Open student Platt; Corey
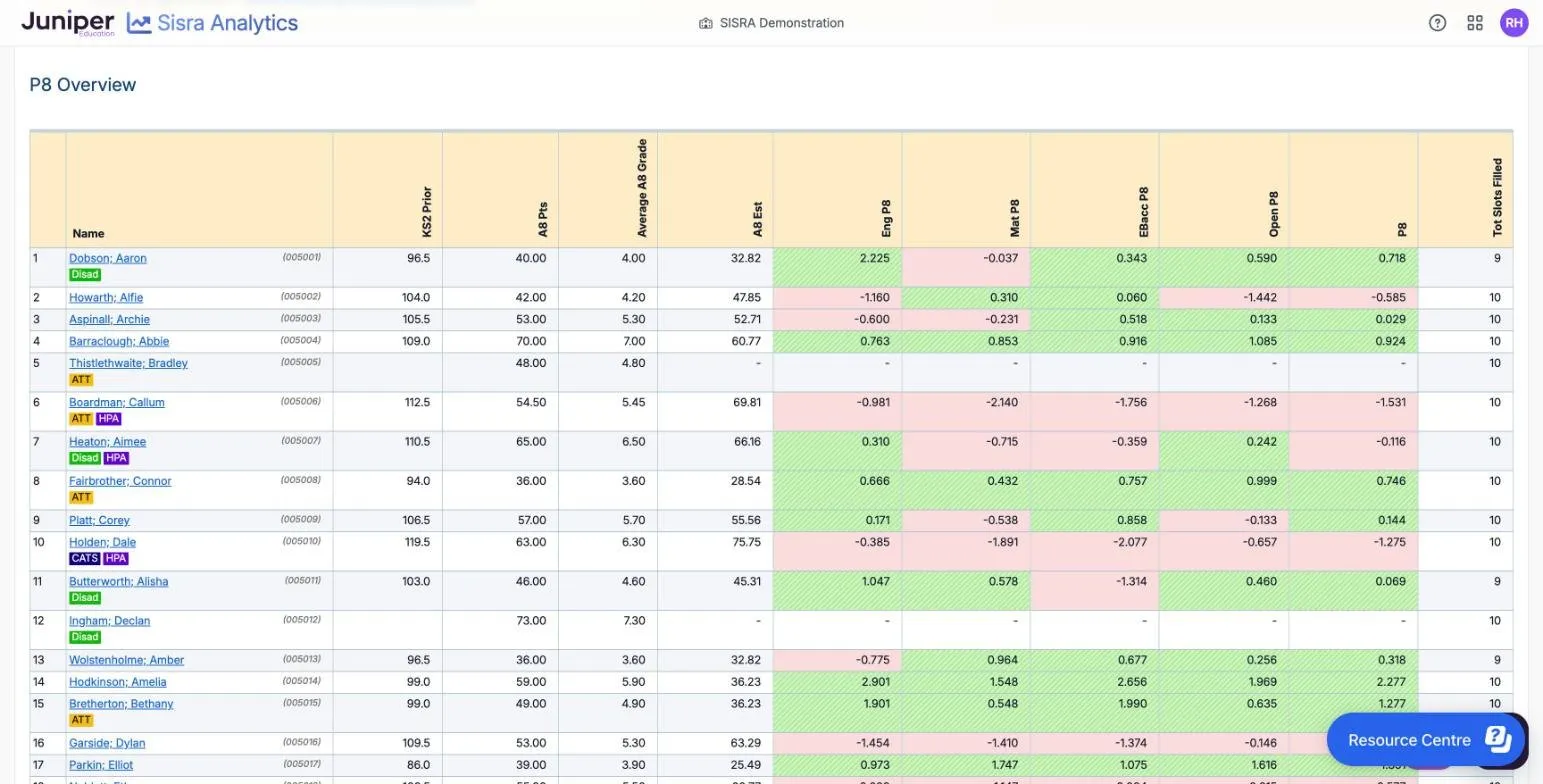Image resolution: width=1543 pixels, height=784 pixels. (x=99, y=520)
